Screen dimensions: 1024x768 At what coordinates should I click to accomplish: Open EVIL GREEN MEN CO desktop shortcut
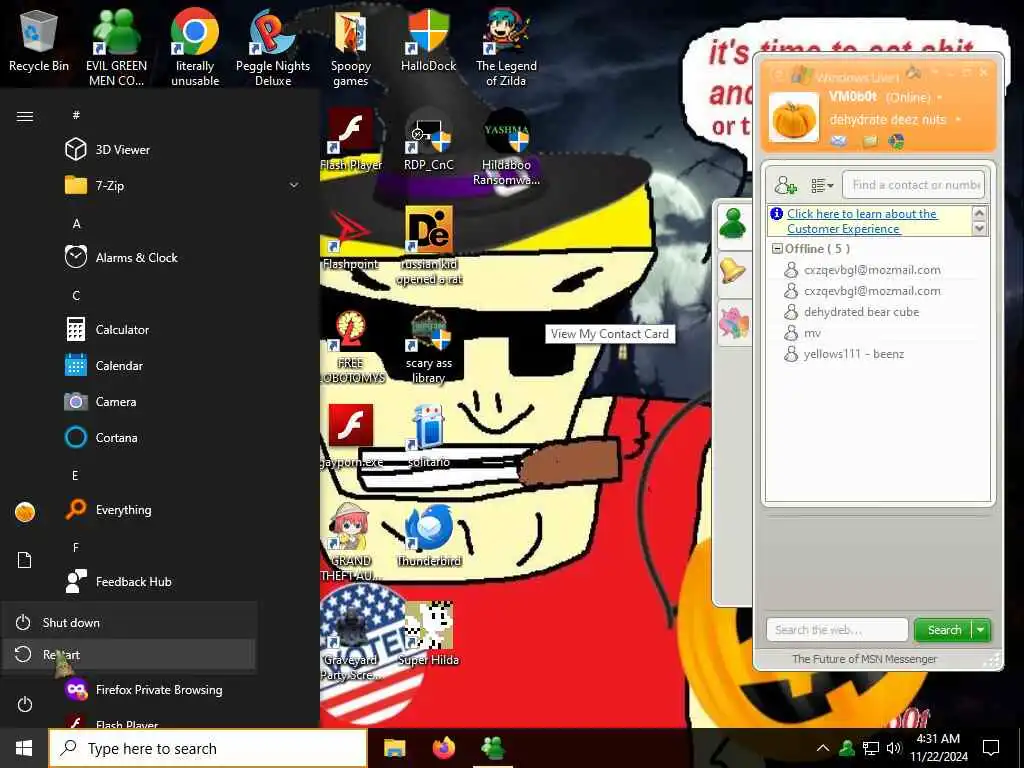tap(116, 47)
